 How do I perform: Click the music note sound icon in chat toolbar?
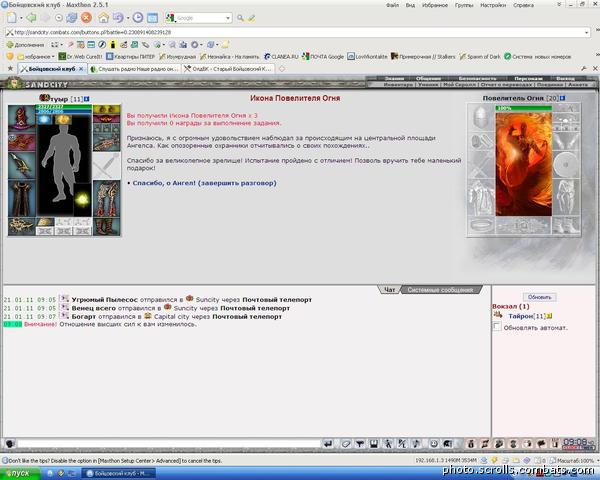pyautogui.click(x=416, y=444)
